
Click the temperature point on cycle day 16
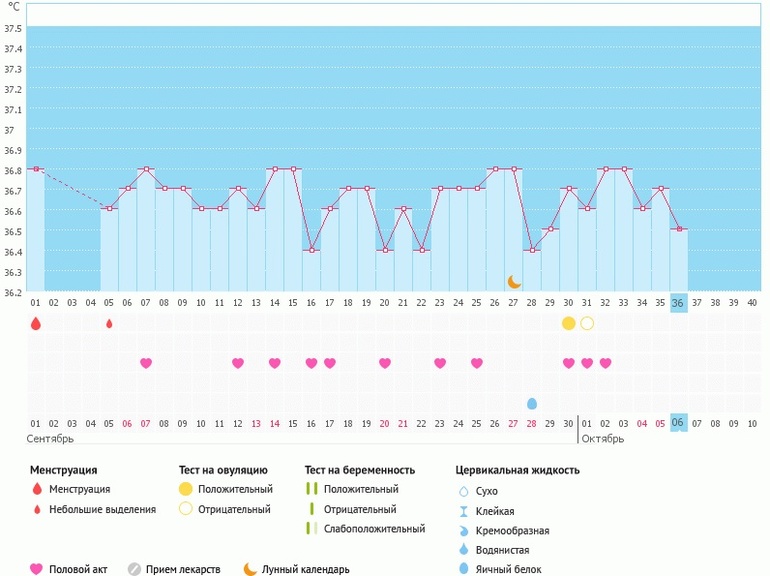point(311,250)
